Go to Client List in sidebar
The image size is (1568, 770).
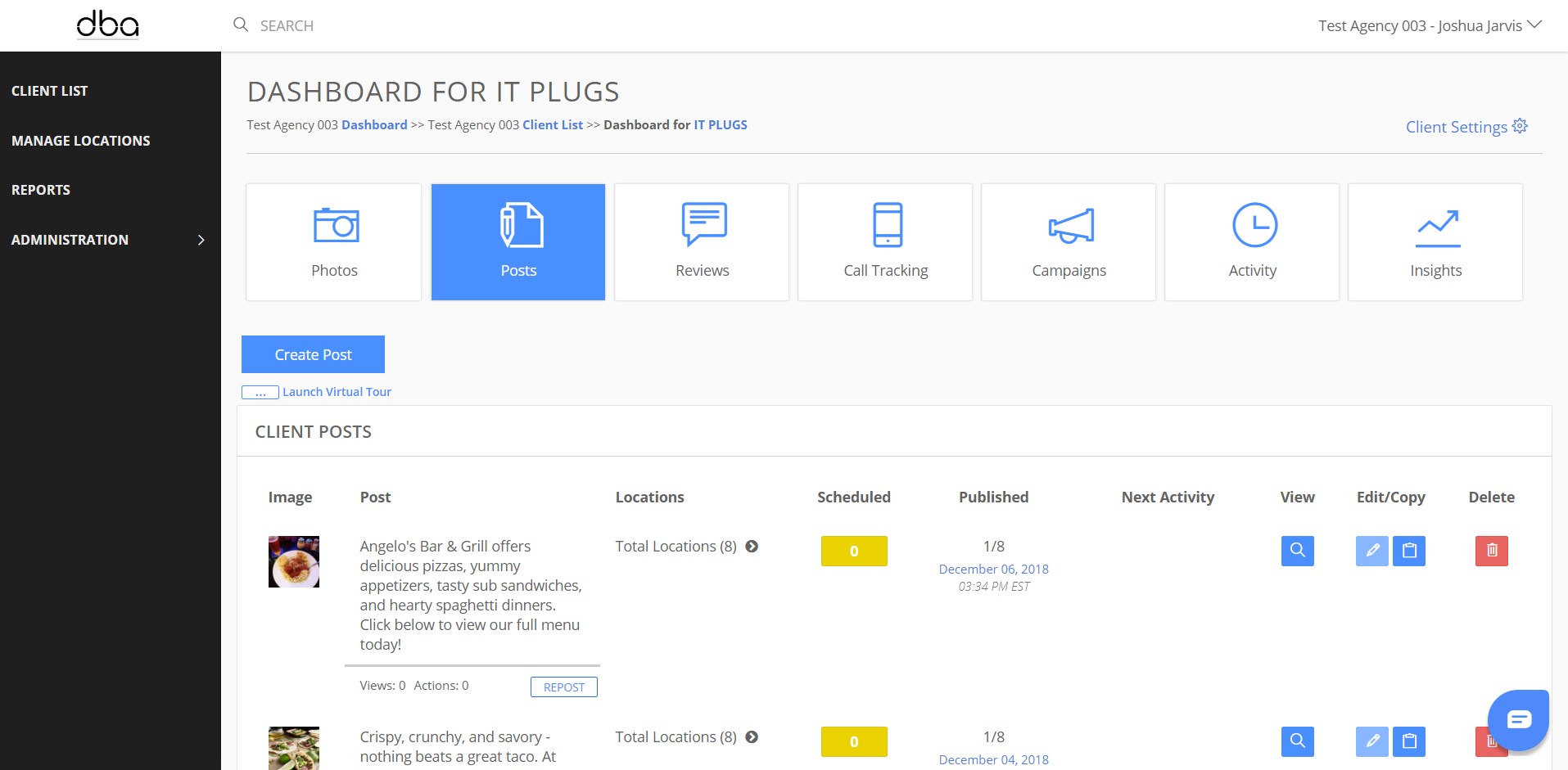[x=49, y=91]
